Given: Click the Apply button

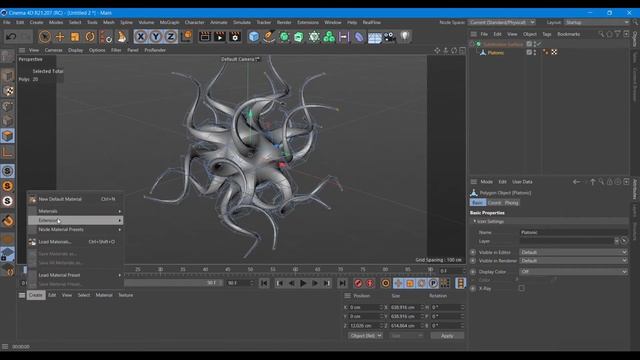Looking at the screenshot, I should click(447, 336).
